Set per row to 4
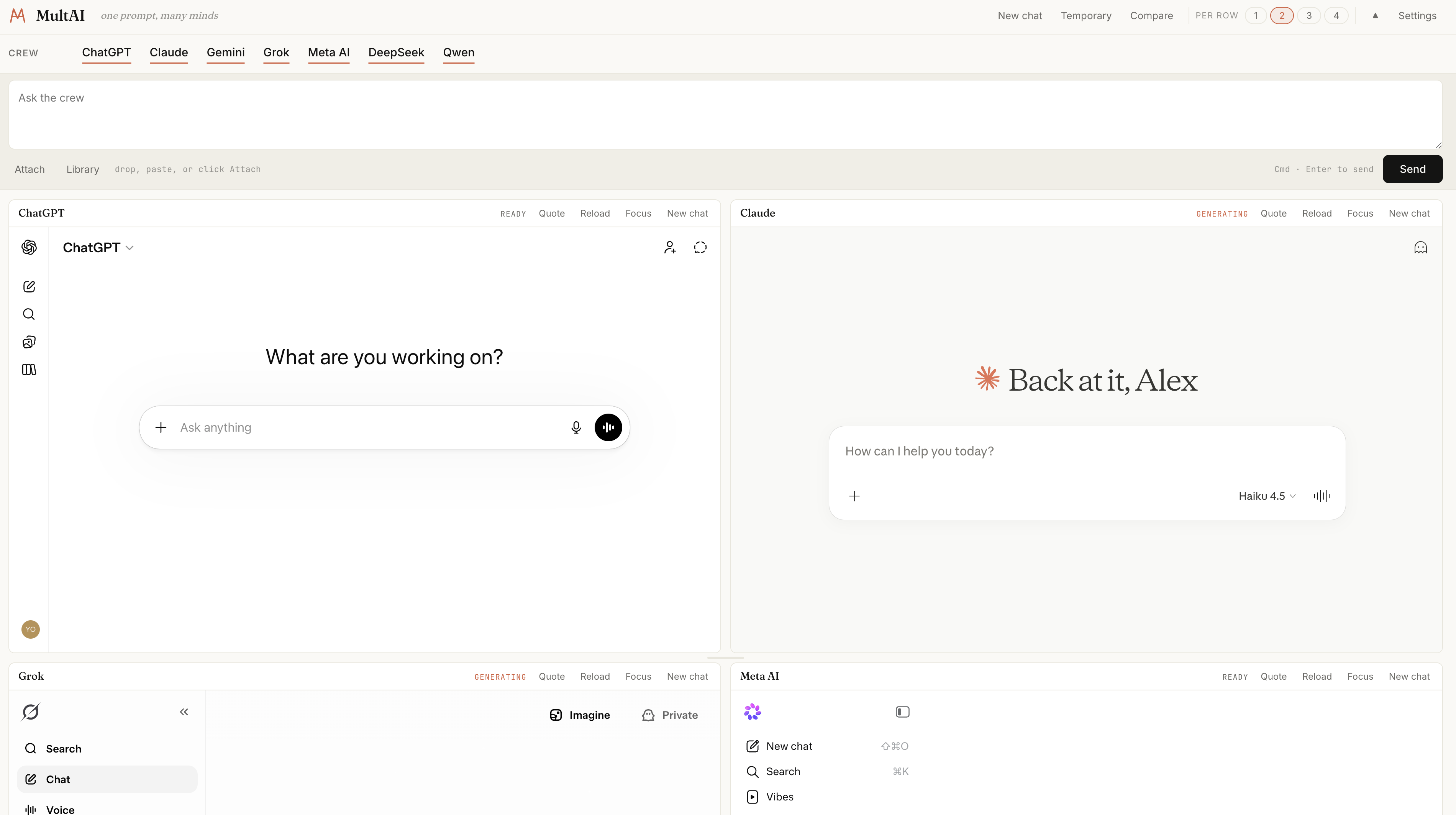The image size is (1456, 815). [x=1336, y=15]
